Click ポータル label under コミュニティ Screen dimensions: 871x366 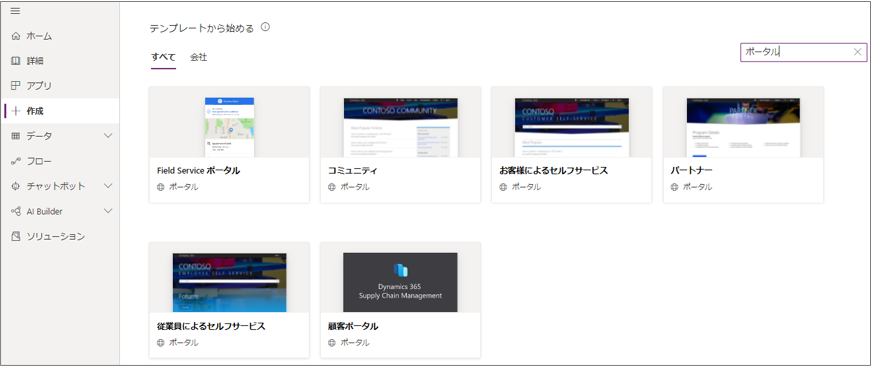click(x=355, y=187)
